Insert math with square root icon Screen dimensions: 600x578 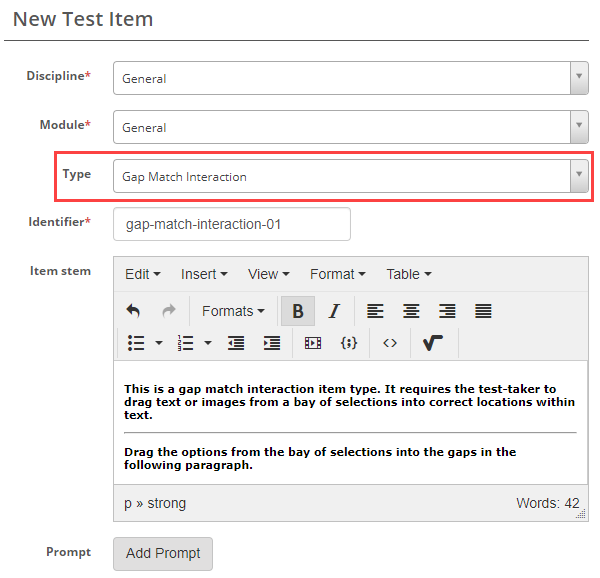(x=433, y=343)
